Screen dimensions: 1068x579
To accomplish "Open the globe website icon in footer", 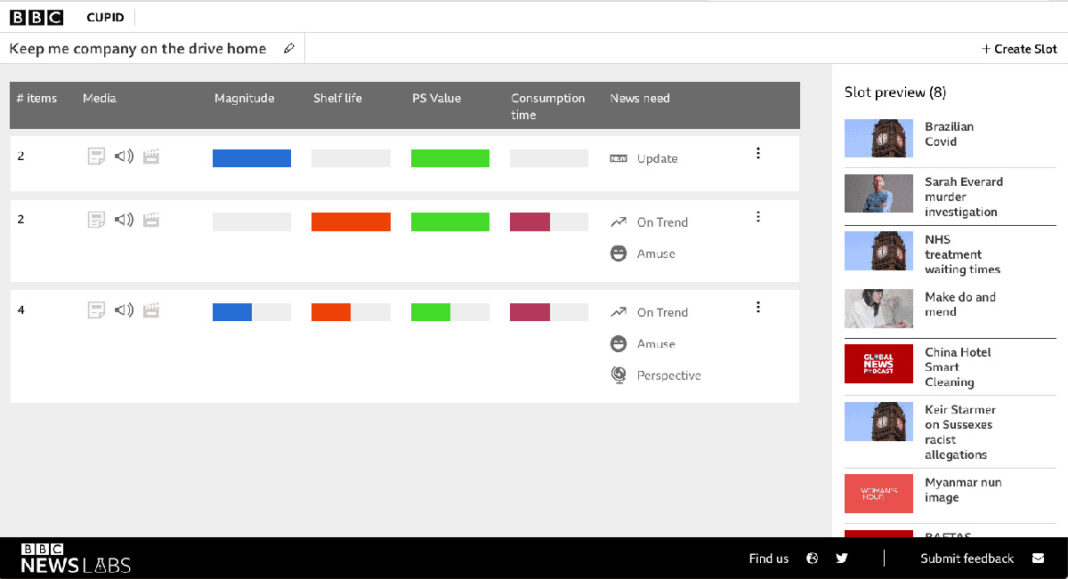I will tap(813, 558).
